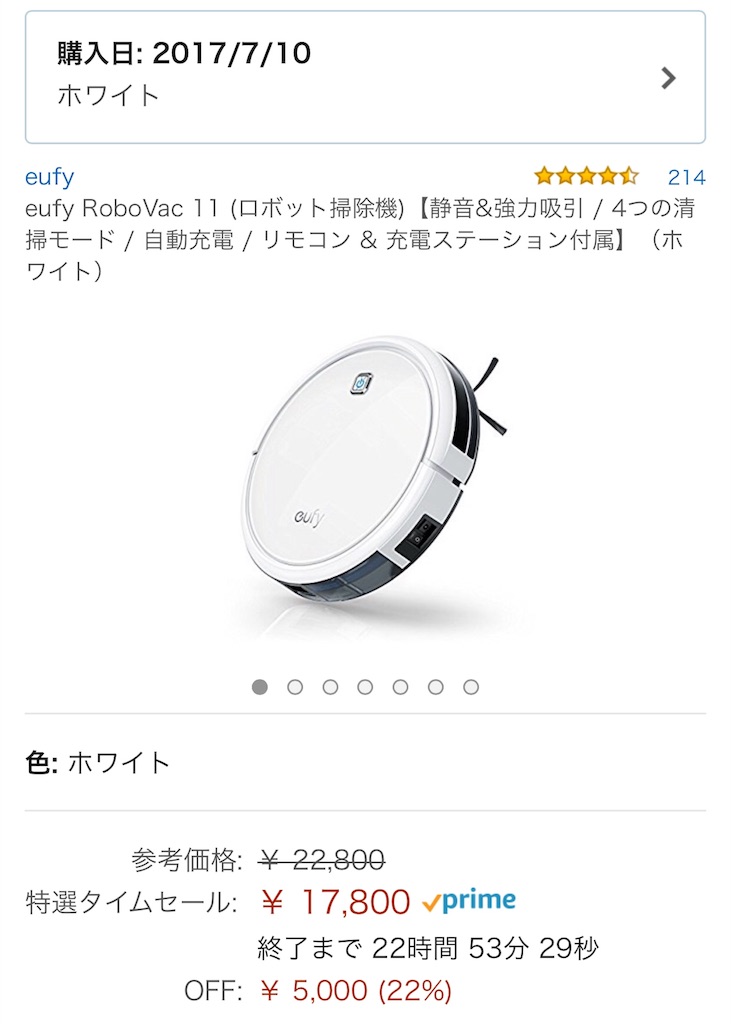The height and width of the screenshot is (1024, 731).
Task: Select the first image carousel dot
Action: click(x=260, y=687)
